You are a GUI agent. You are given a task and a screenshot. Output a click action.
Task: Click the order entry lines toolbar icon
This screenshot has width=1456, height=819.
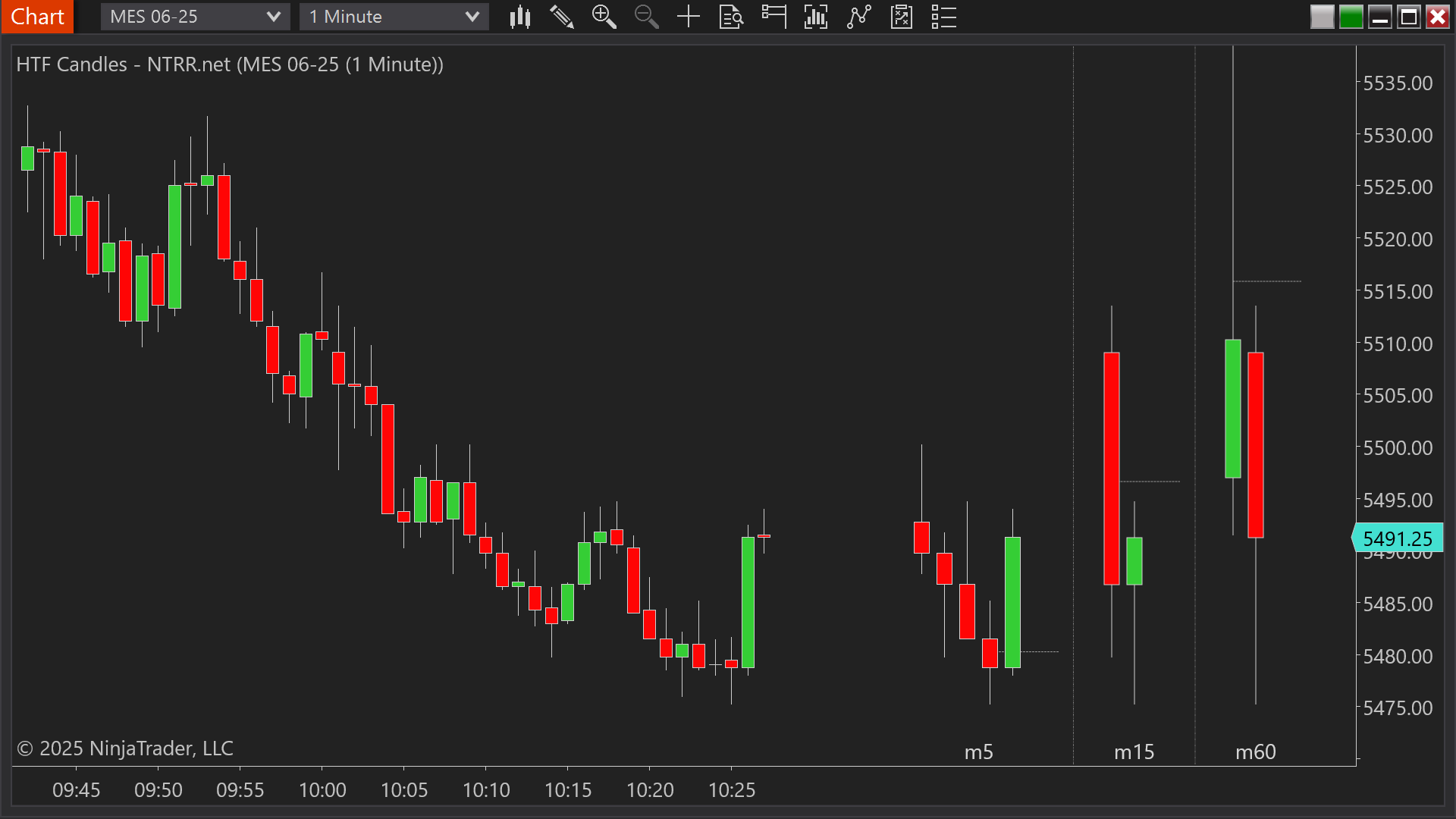tap(774, 17)
